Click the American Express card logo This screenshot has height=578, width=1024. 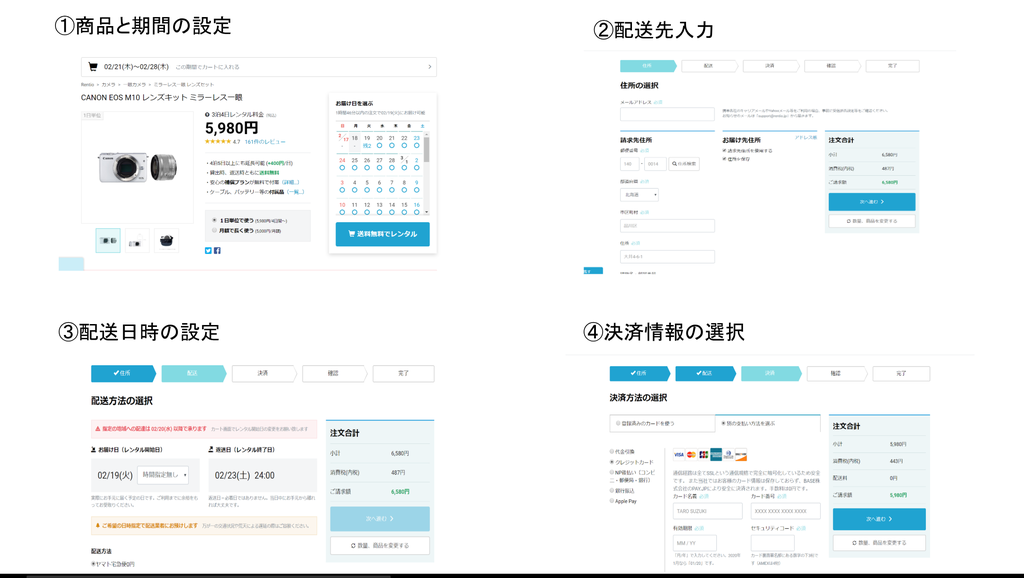[x=716, y=455]
